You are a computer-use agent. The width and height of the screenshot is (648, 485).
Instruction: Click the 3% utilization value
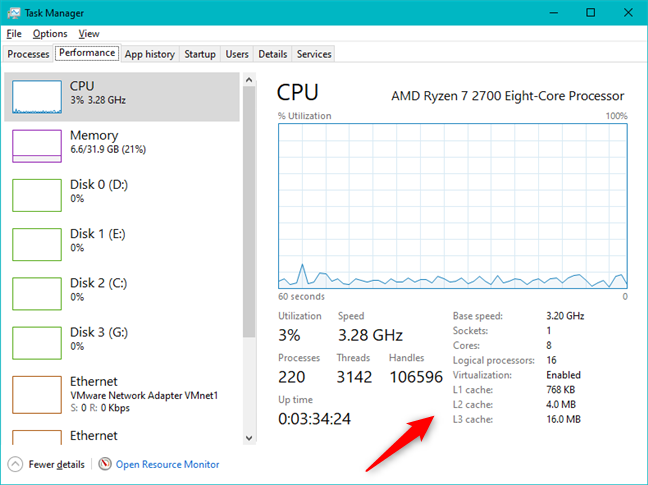pyautogui.click(x=289, y=335)
